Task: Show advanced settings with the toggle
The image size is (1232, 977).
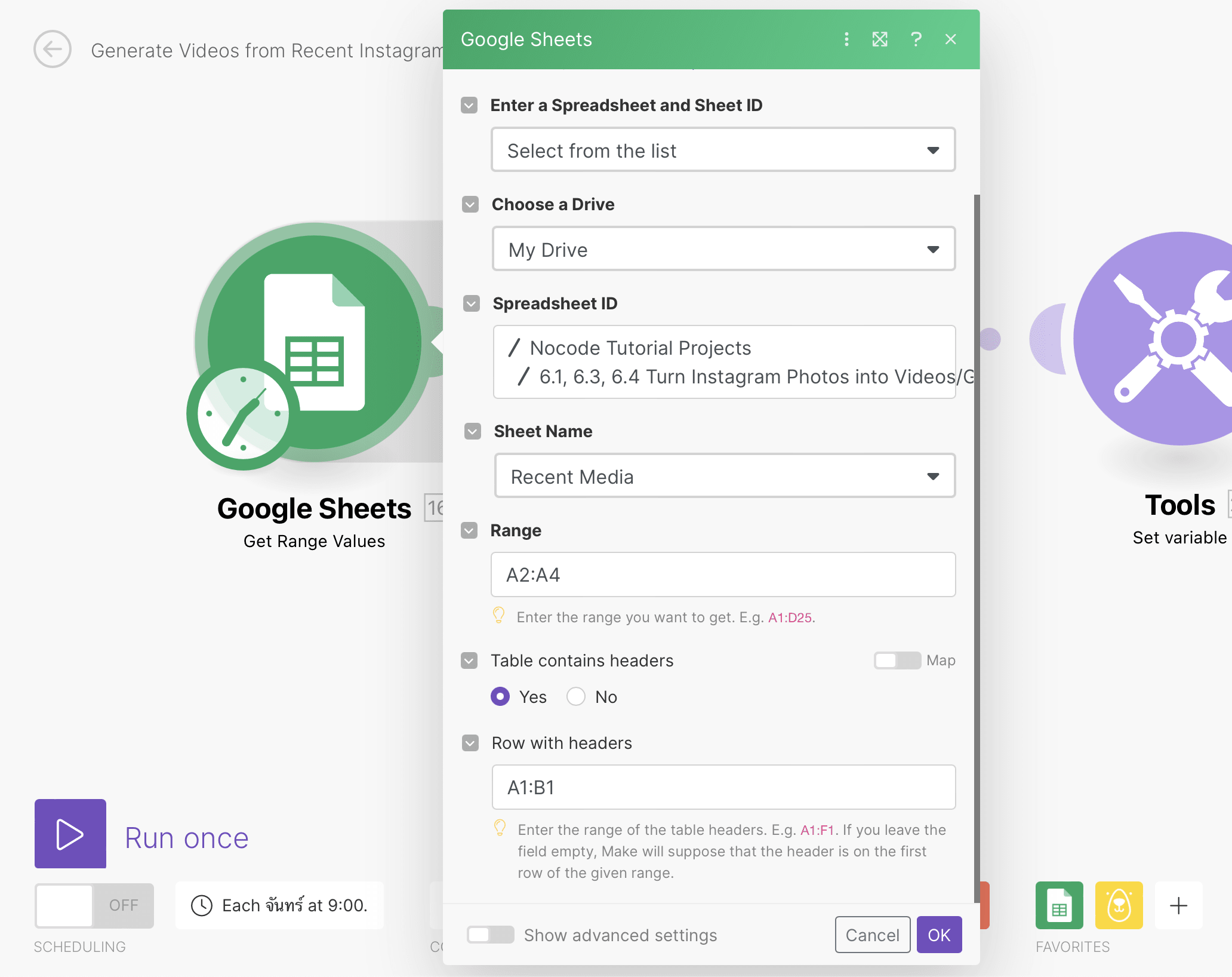Action: tap(490, 935)
